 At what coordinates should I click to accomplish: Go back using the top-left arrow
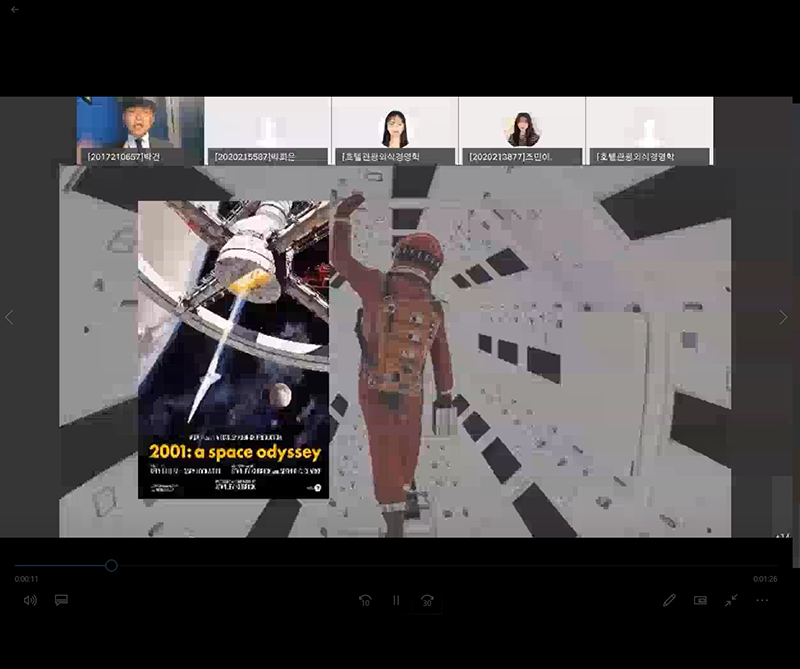click(x=15, y=9)
